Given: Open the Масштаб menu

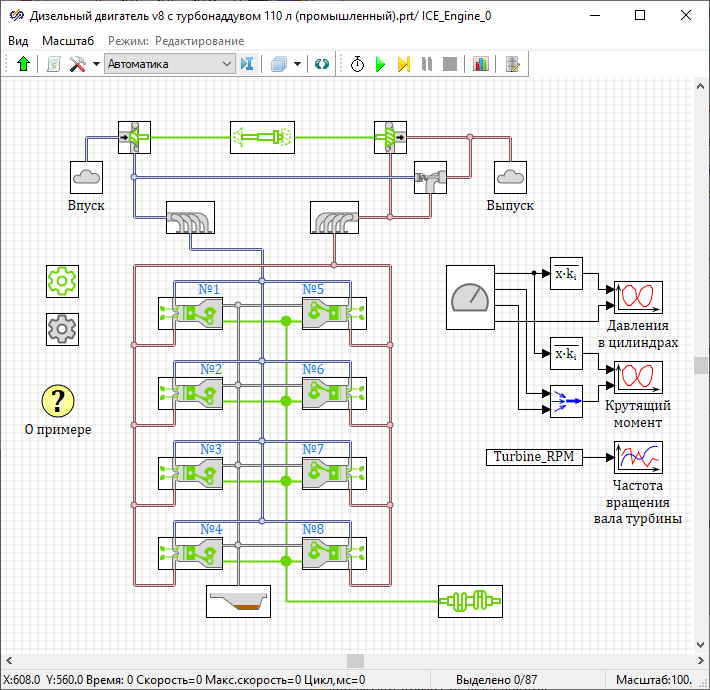Looking at the screenshot, I should coord(68,41).
